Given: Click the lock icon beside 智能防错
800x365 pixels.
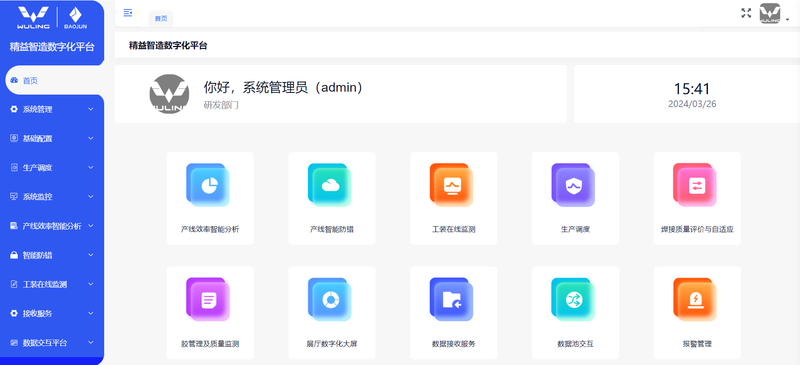Looking at the screenshot, I should 14,255.
